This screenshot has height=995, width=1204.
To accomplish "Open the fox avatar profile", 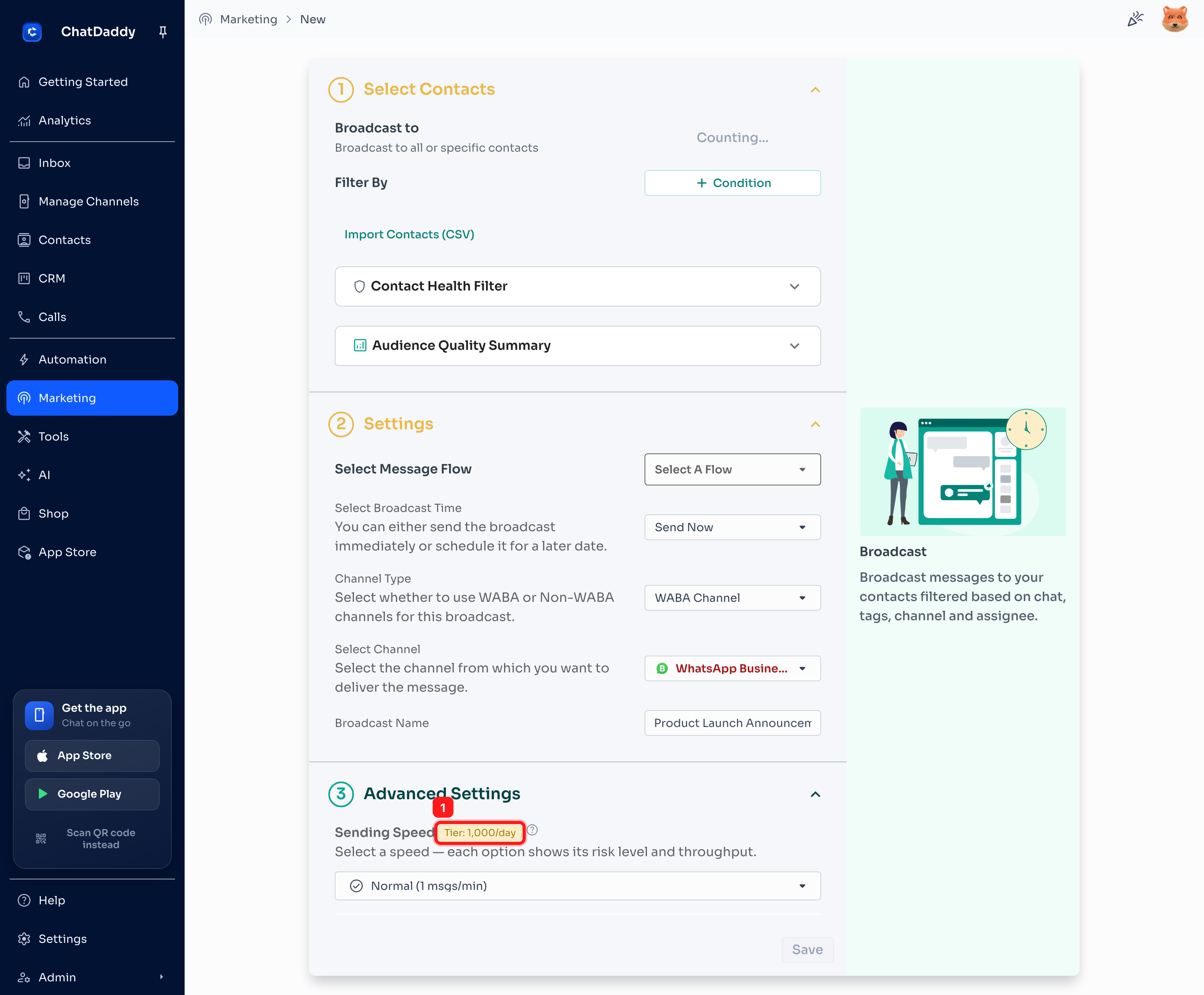I will tap(1175, 19).
